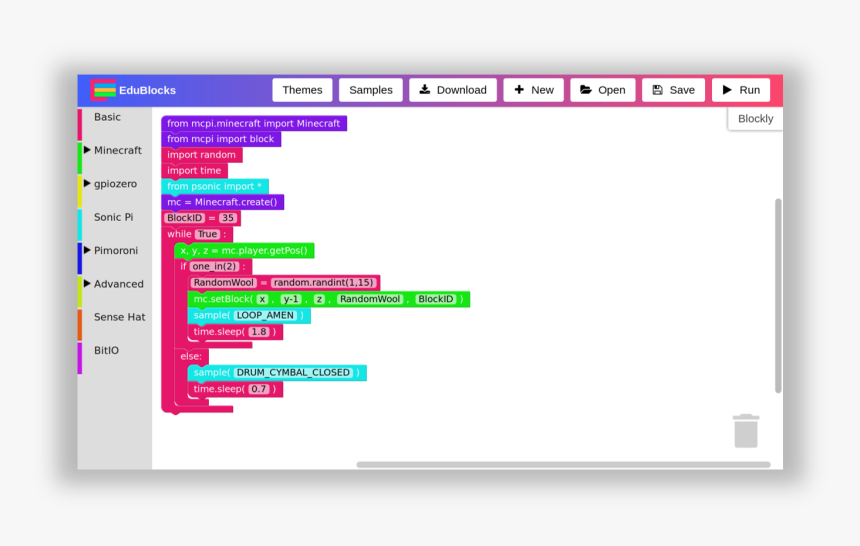Click the y-1 field in setBlock
860x546 pixels.
pos(291,299)
